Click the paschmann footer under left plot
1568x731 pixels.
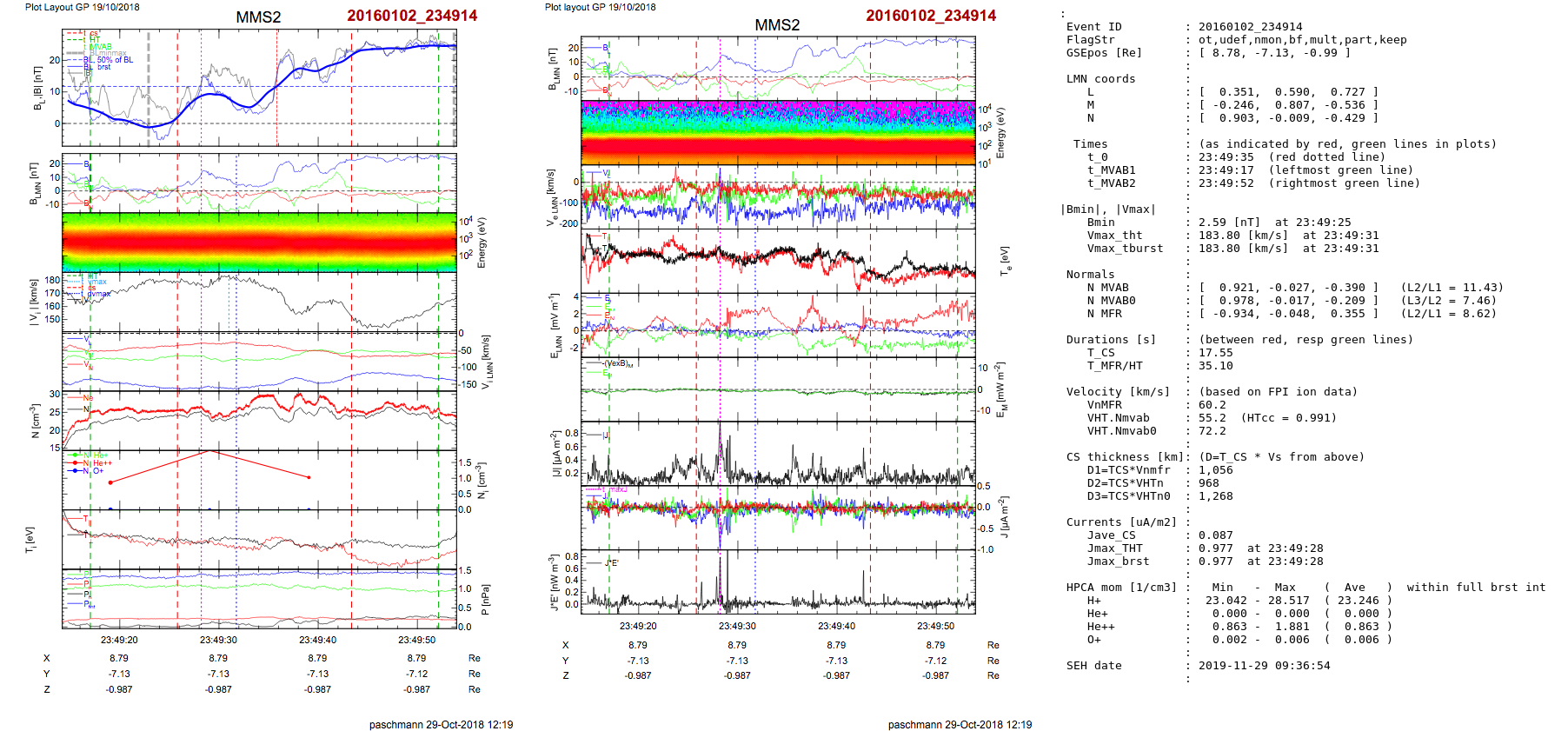pyautogui.click(x=441, y=724)
